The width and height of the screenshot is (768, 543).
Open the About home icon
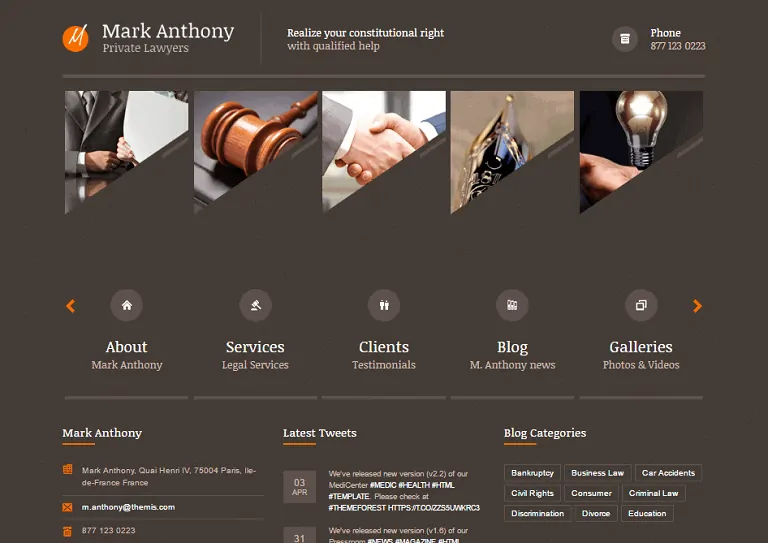[127, 305]
